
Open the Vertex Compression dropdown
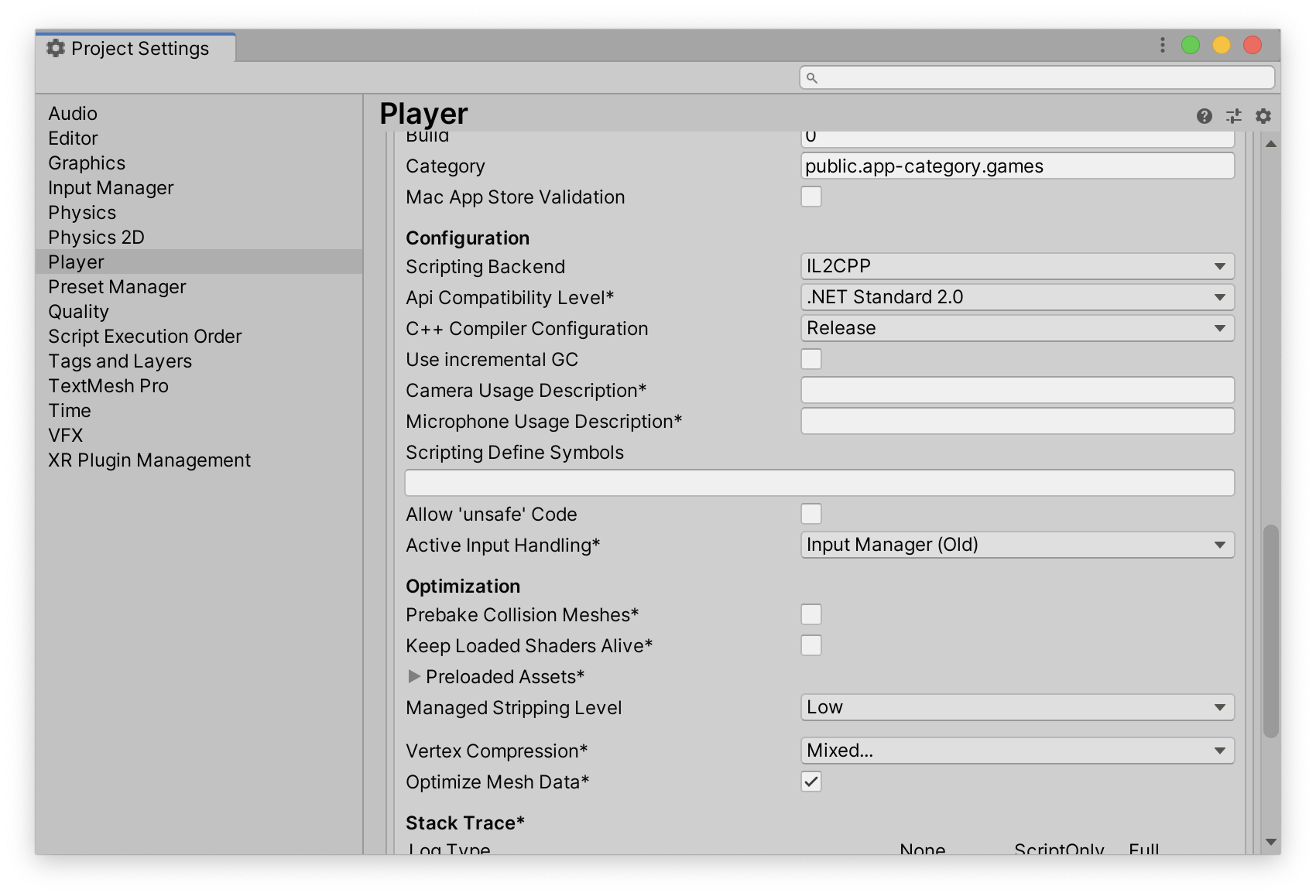pos(1017,750)
